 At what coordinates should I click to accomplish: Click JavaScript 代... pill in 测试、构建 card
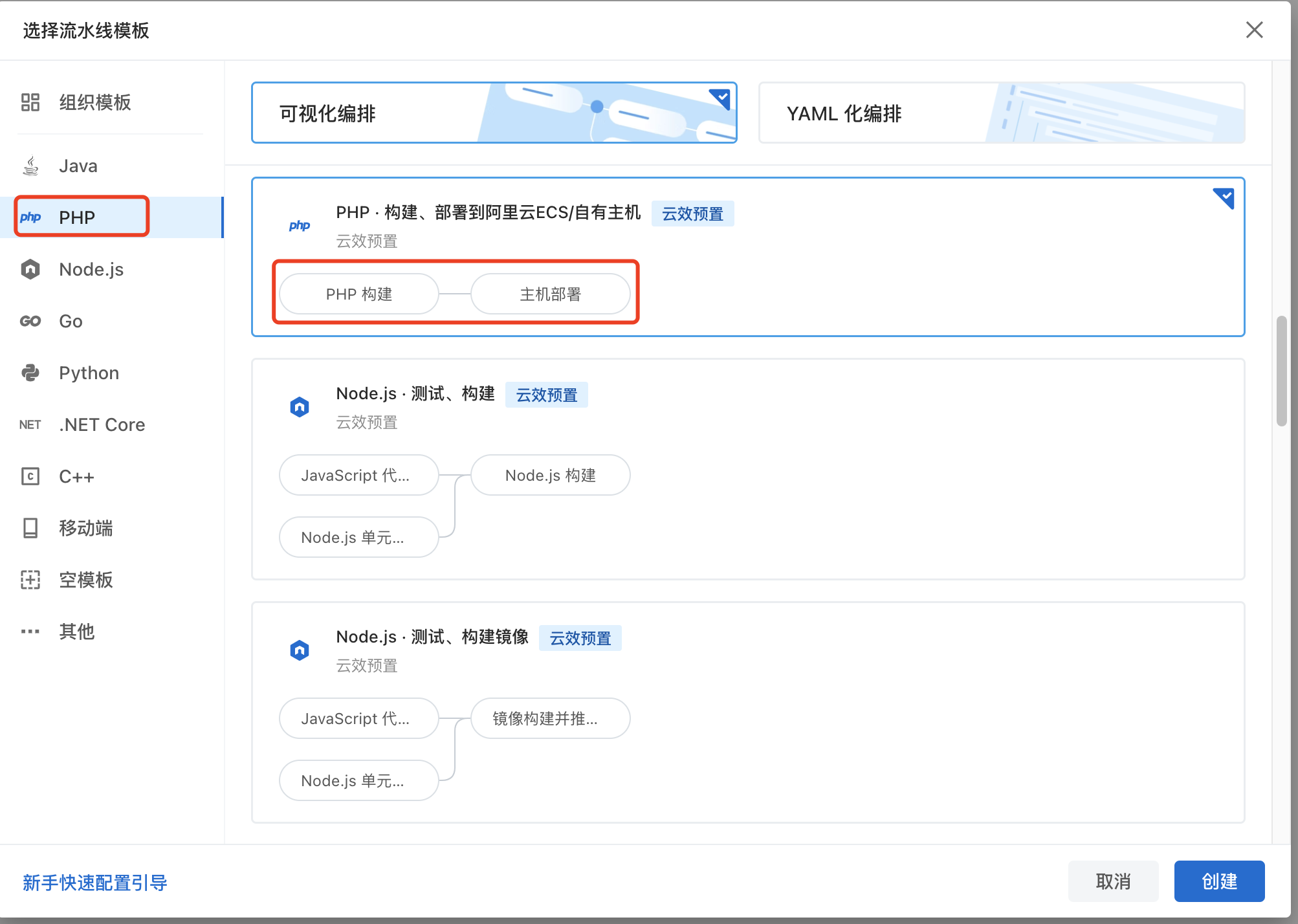coord(359,475)
